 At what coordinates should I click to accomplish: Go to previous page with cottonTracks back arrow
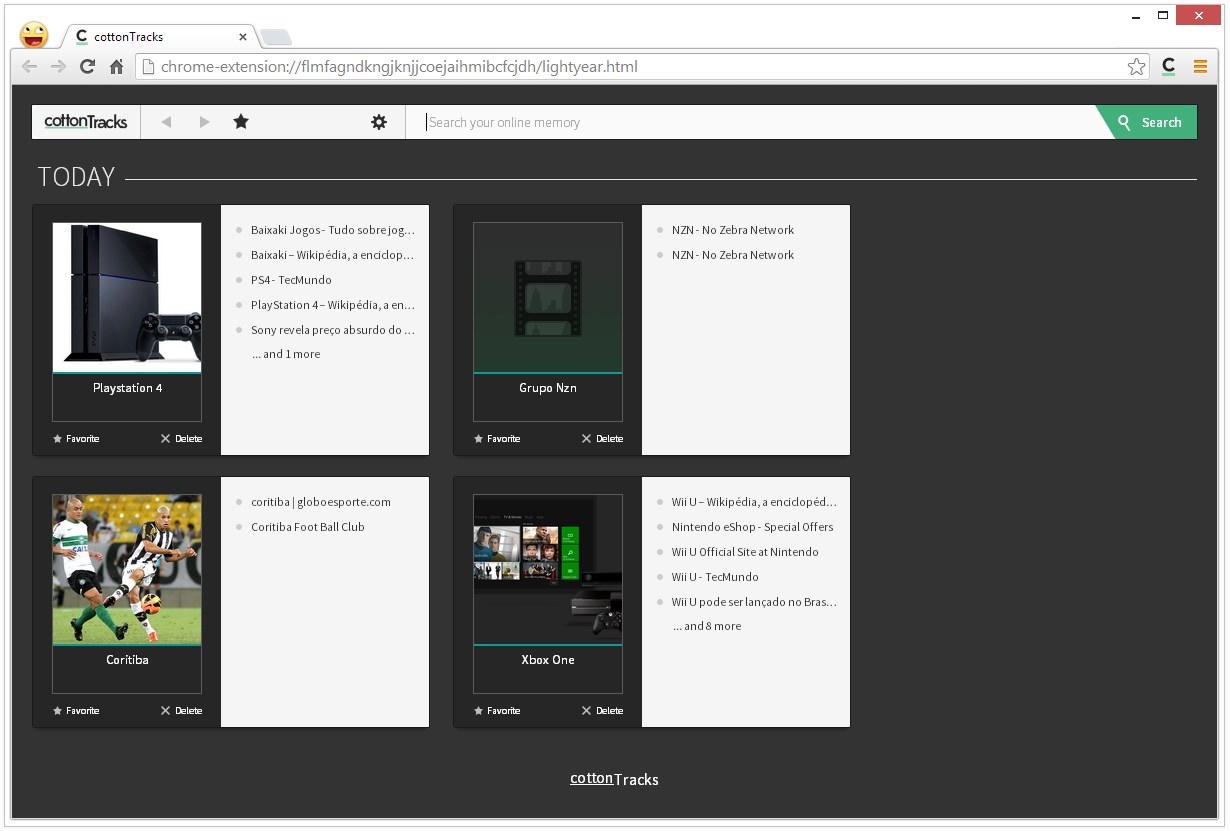click(x=166, y=122)
